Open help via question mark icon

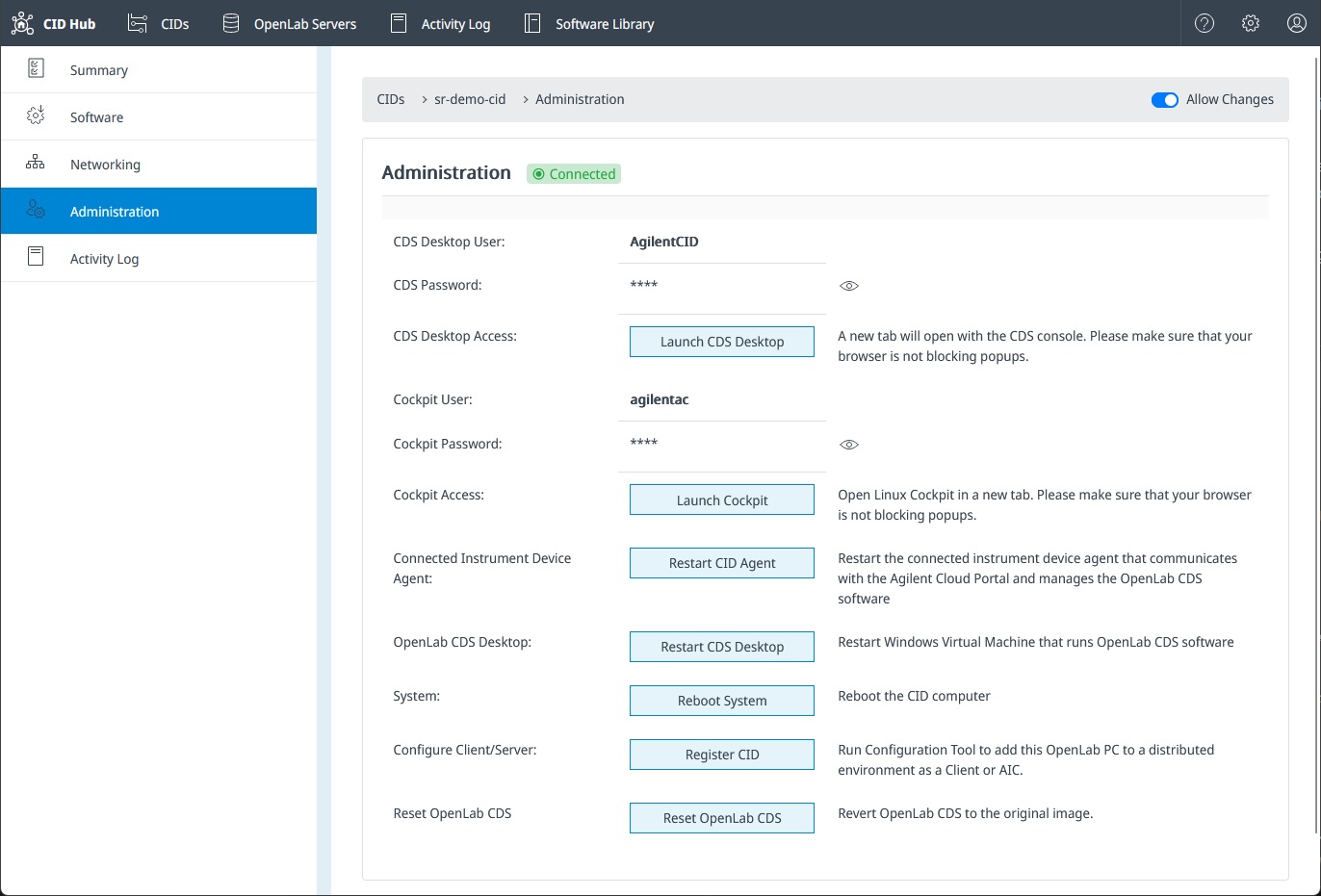[1204, 23]
